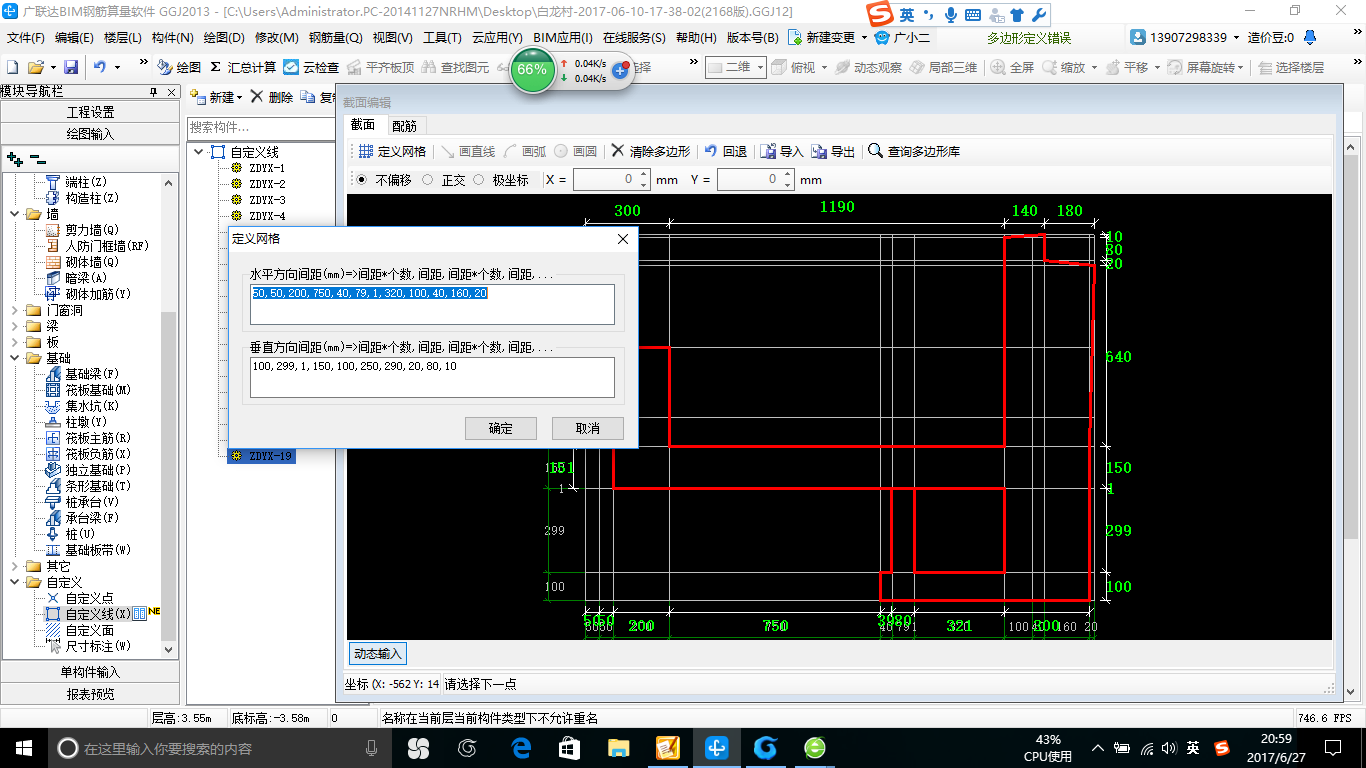Collapse the 墙 folder in tree
Image resolution: width=1366 pixels, height=768 pixels.
14,214
